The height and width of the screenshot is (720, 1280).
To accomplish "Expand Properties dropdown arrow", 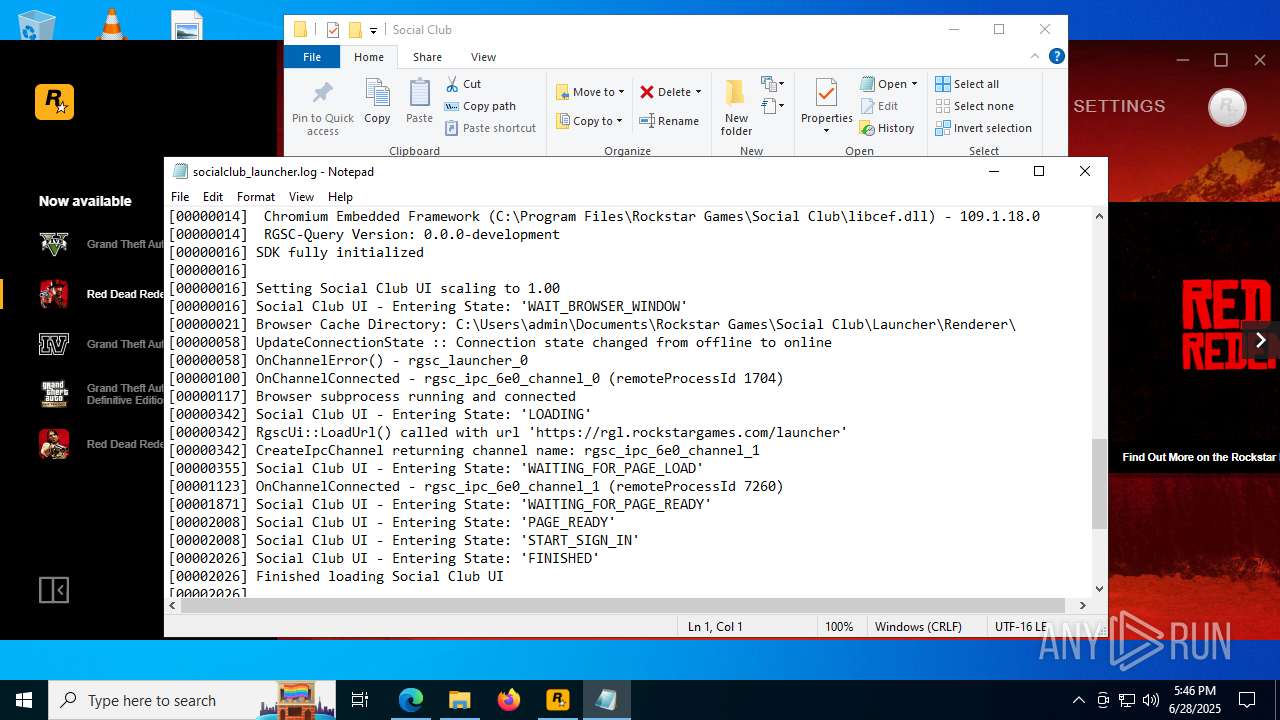I will (x=826, y=131).
